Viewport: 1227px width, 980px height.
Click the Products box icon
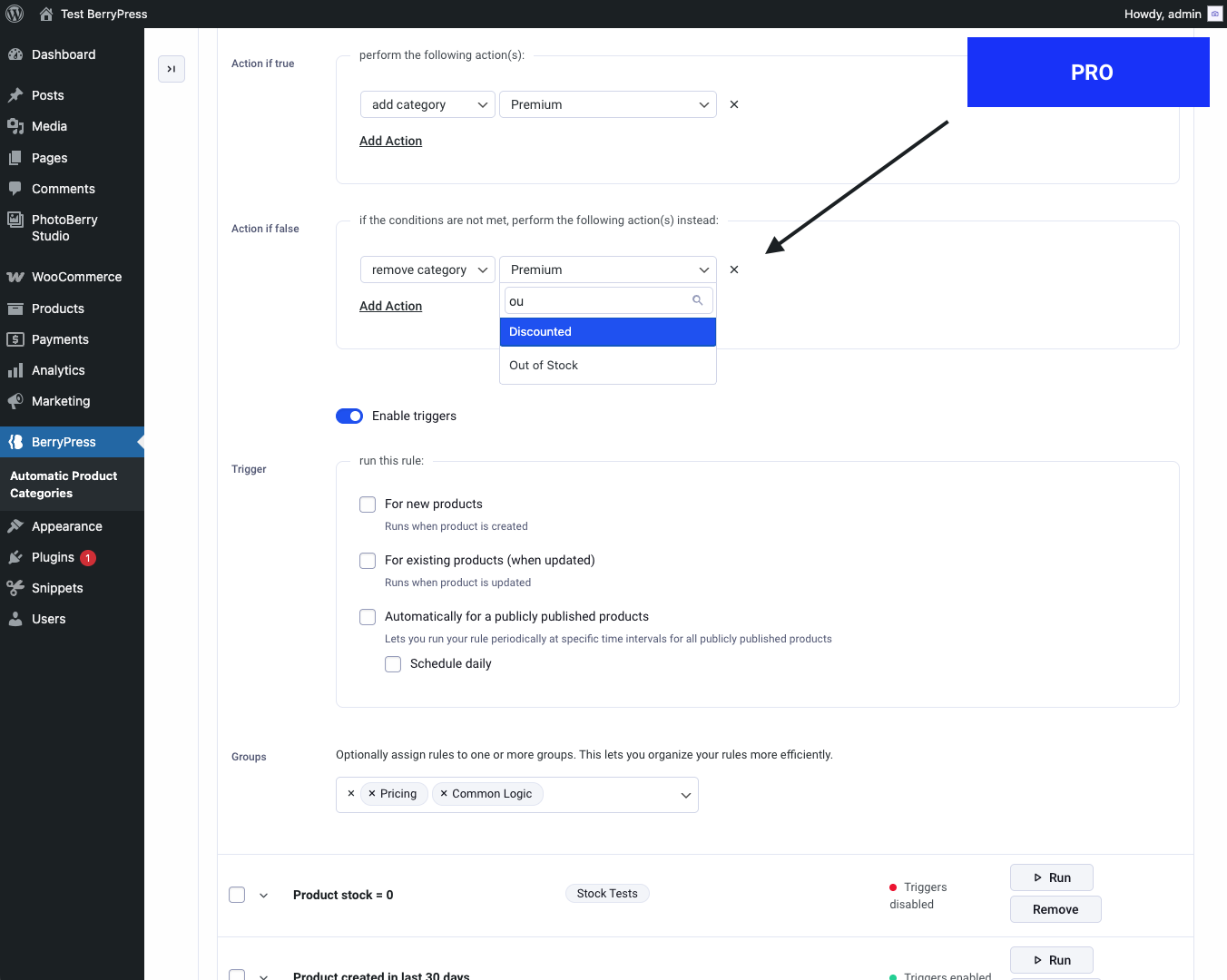pyautogui.click(x=15, y=309)
